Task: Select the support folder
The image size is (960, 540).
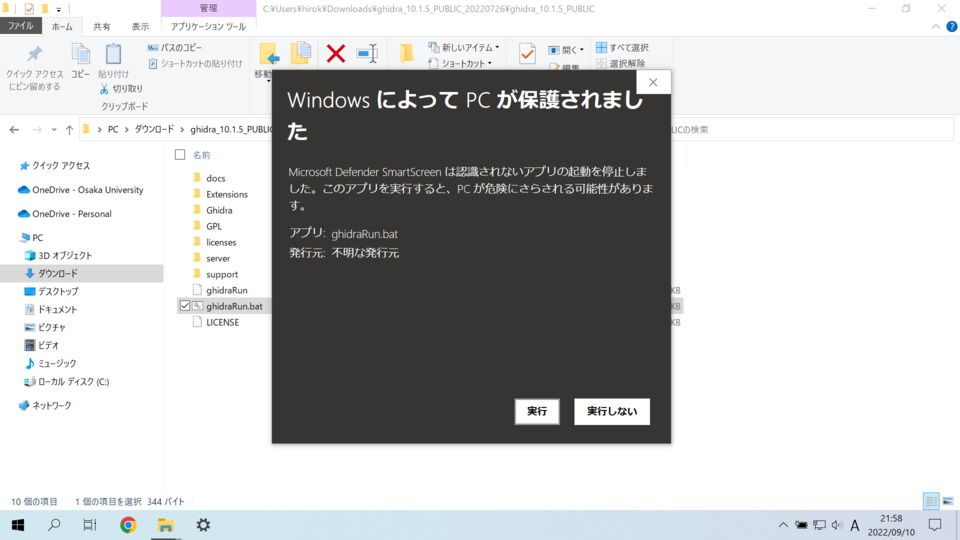Action: point(222,274)
